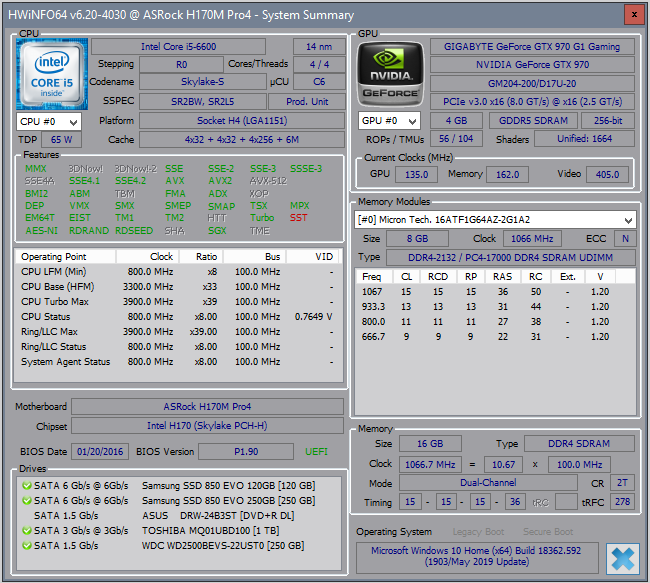Select the 666.7 frequency timing row
The image size is (650, 583).
pyautogui.click(x=495, y=336)
